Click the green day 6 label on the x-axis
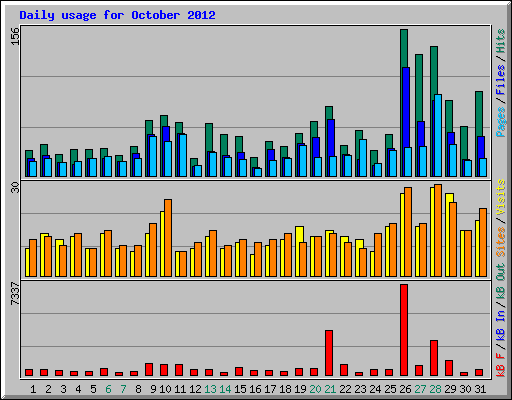Screen dimensions: 512x400 (108, 389)
